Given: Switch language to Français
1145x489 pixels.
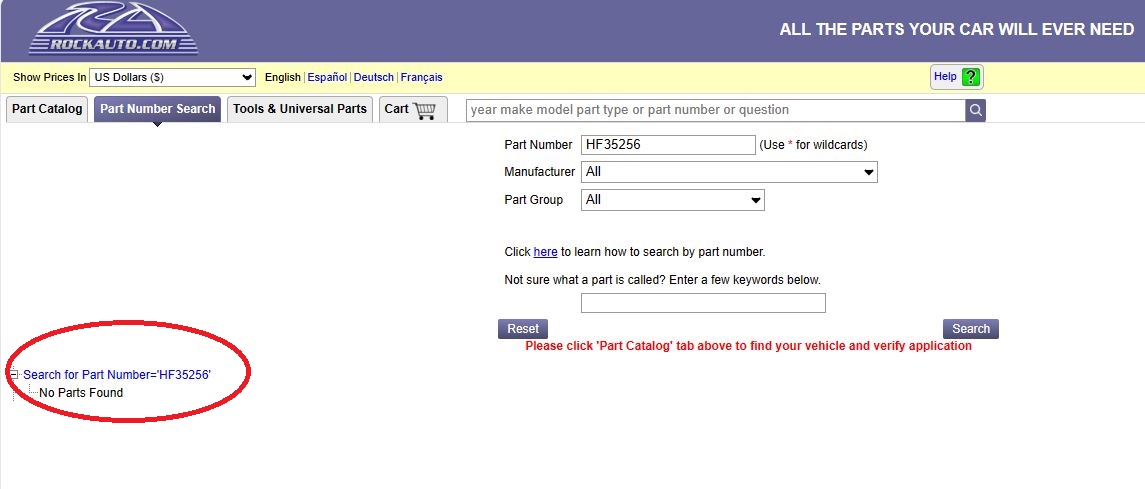Looking at the screenshot, I should point(421,77).
